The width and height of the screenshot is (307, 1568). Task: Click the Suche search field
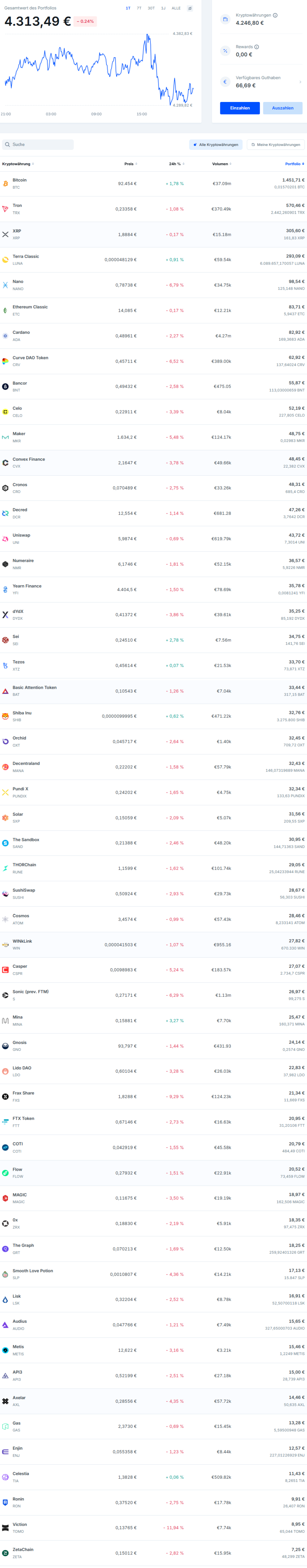click(x=38, y=145)
